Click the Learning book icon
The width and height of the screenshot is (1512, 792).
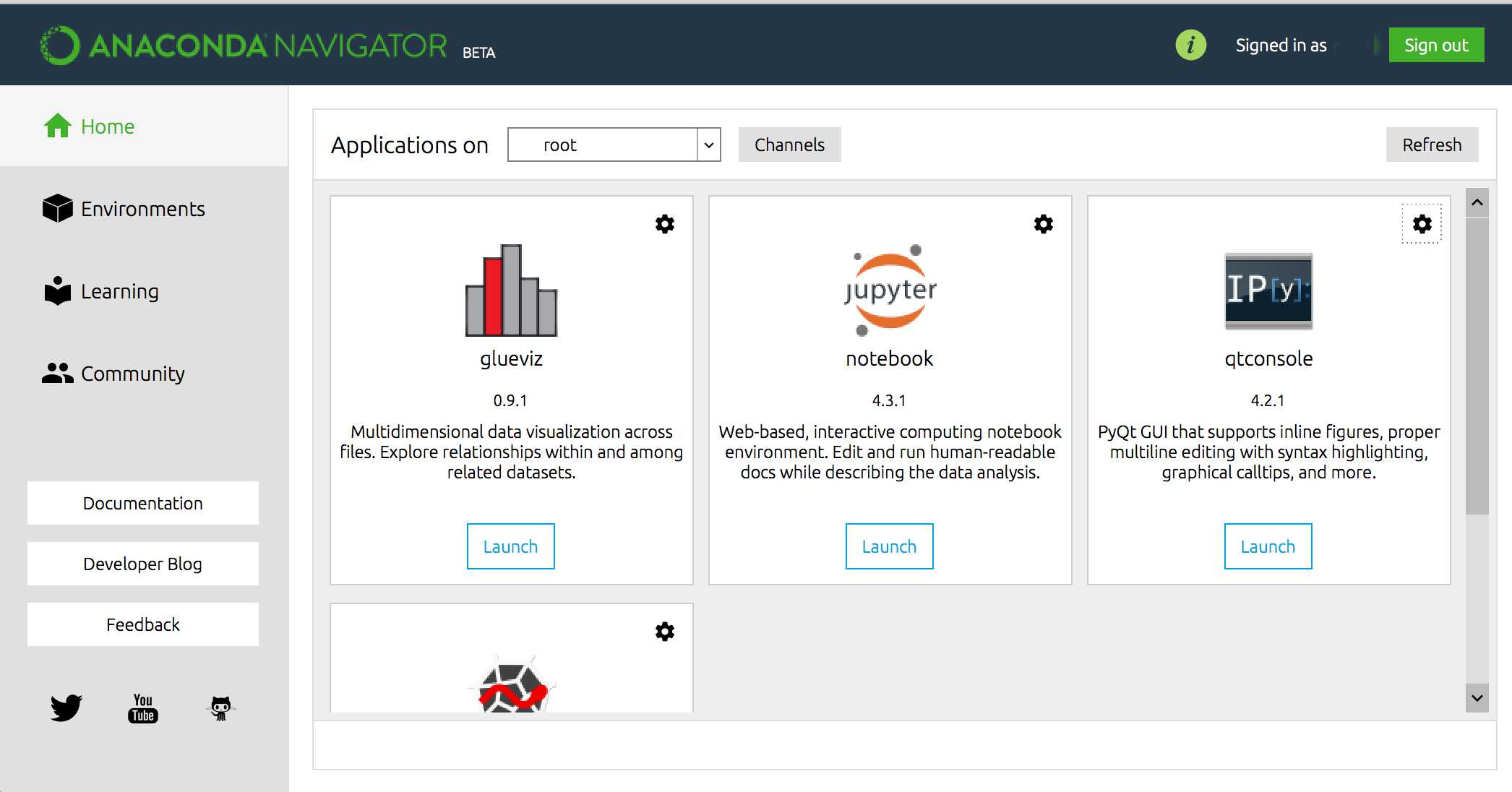pyautogui.click(x=58, y=290)
